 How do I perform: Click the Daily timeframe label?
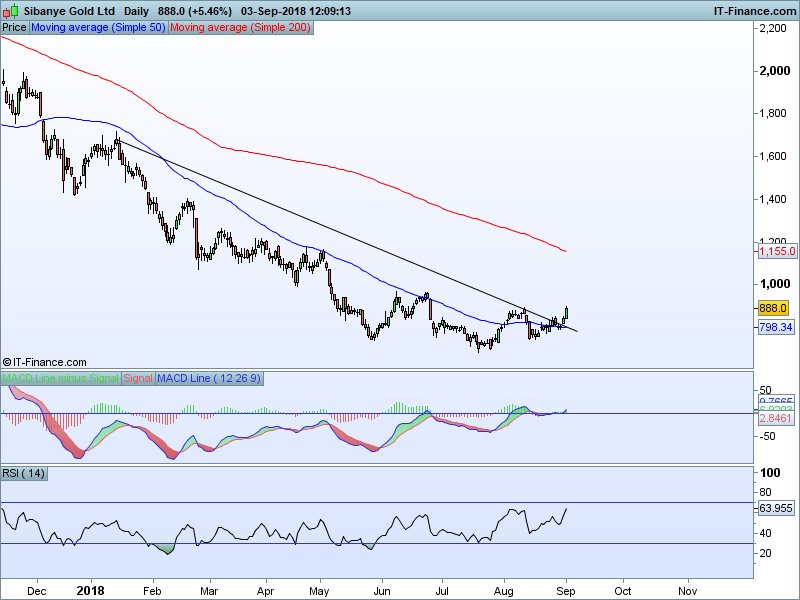pos(136,11)
